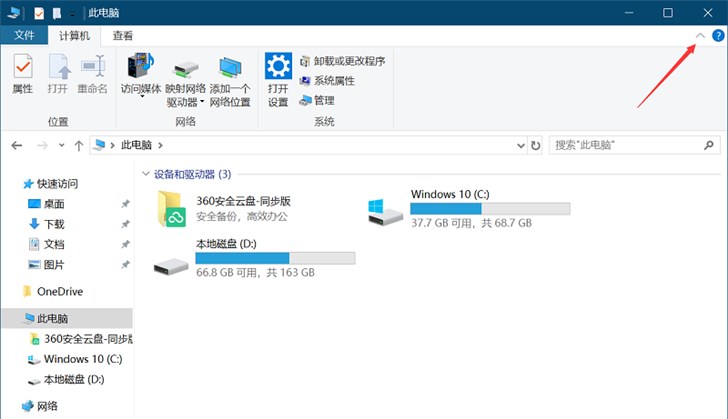The height and width of the screenshot is (419, 728).
Task: Open the 360安全云盘-同步版 drive icon
Action: tap(173, 208)
